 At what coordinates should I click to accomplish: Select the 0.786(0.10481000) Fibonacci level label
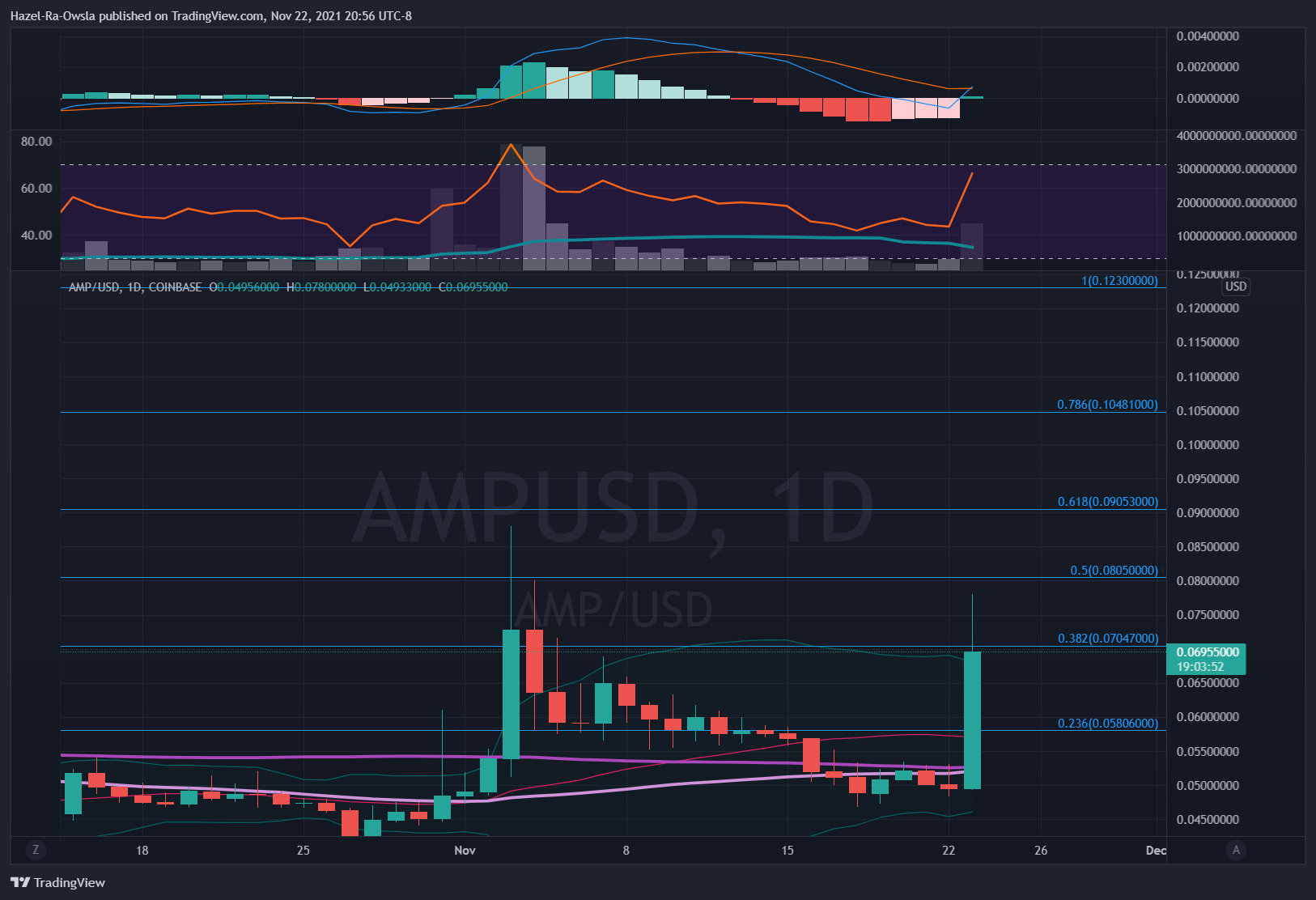pos(1107,405)
